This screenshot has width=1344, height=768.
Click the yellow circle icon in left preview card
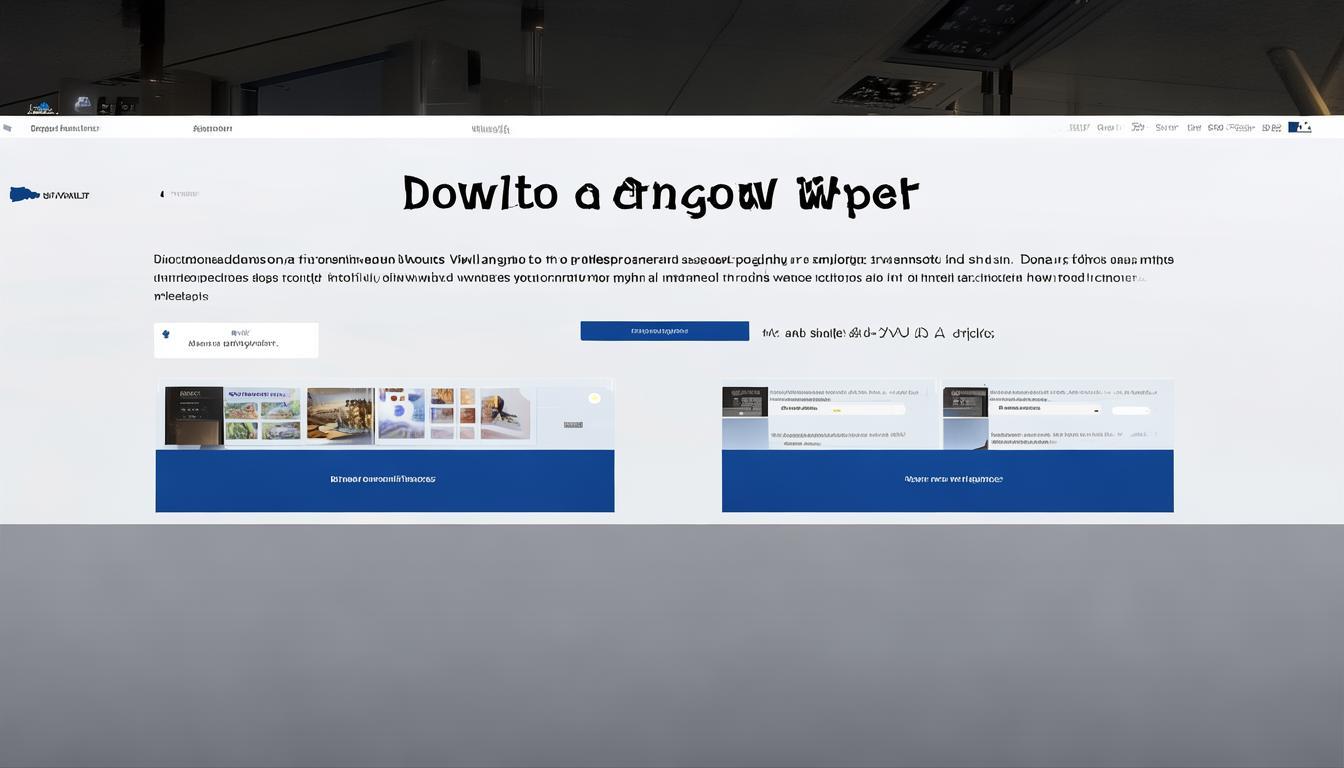pos(594,398)
